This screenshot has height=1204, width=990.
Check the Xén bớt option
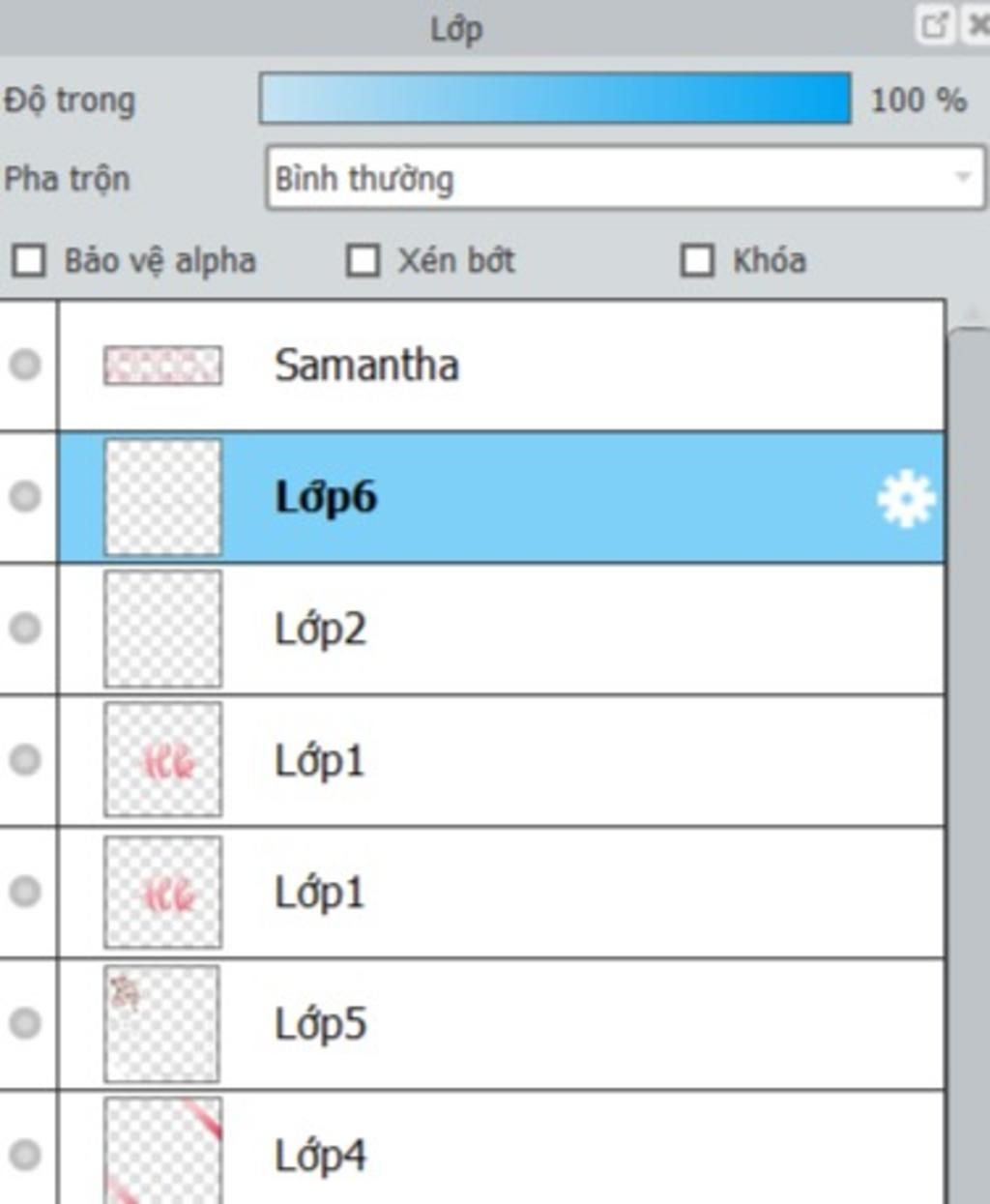pyautogui.click(x=363, y=260)
